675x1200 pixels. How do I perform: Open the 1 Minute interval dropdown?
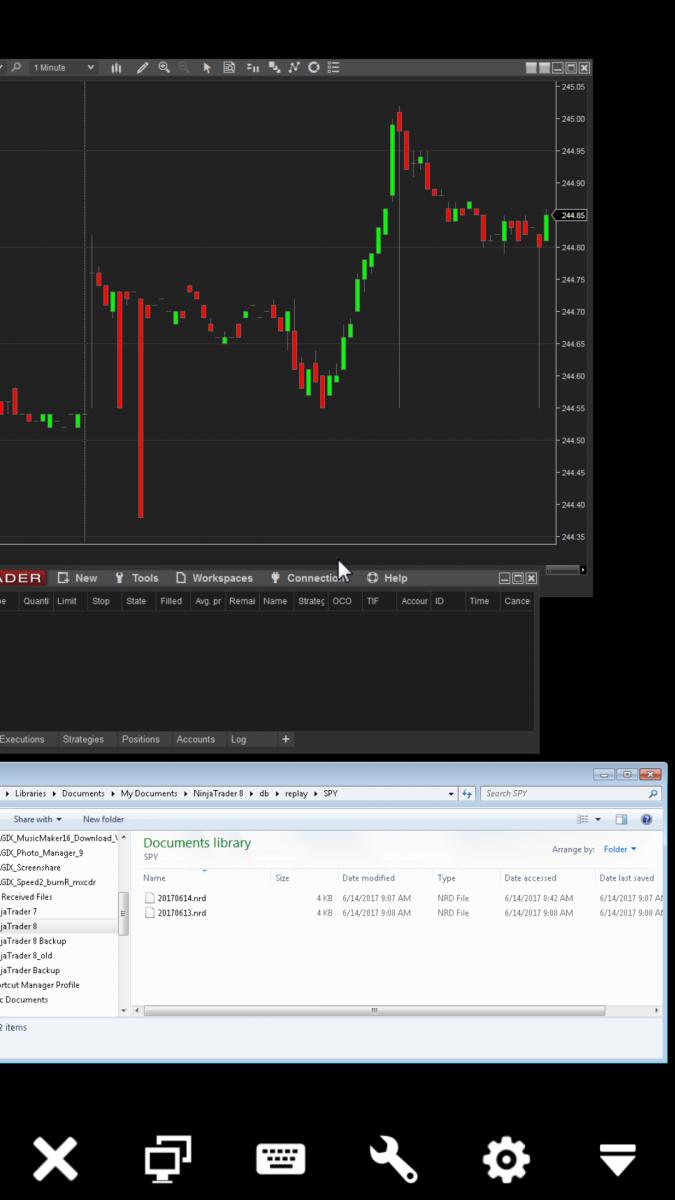64,68
